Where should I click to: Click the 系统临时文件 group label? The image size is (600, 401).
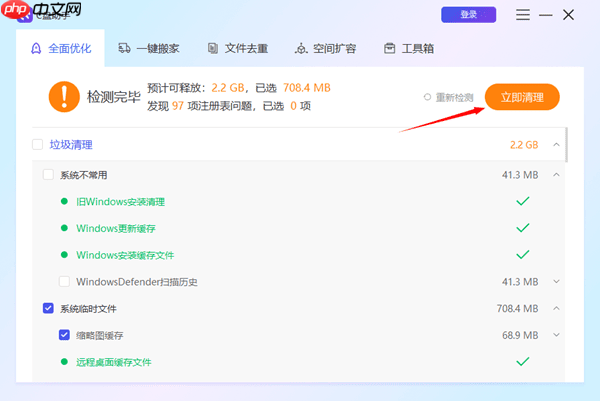click(x=88, y=308)
